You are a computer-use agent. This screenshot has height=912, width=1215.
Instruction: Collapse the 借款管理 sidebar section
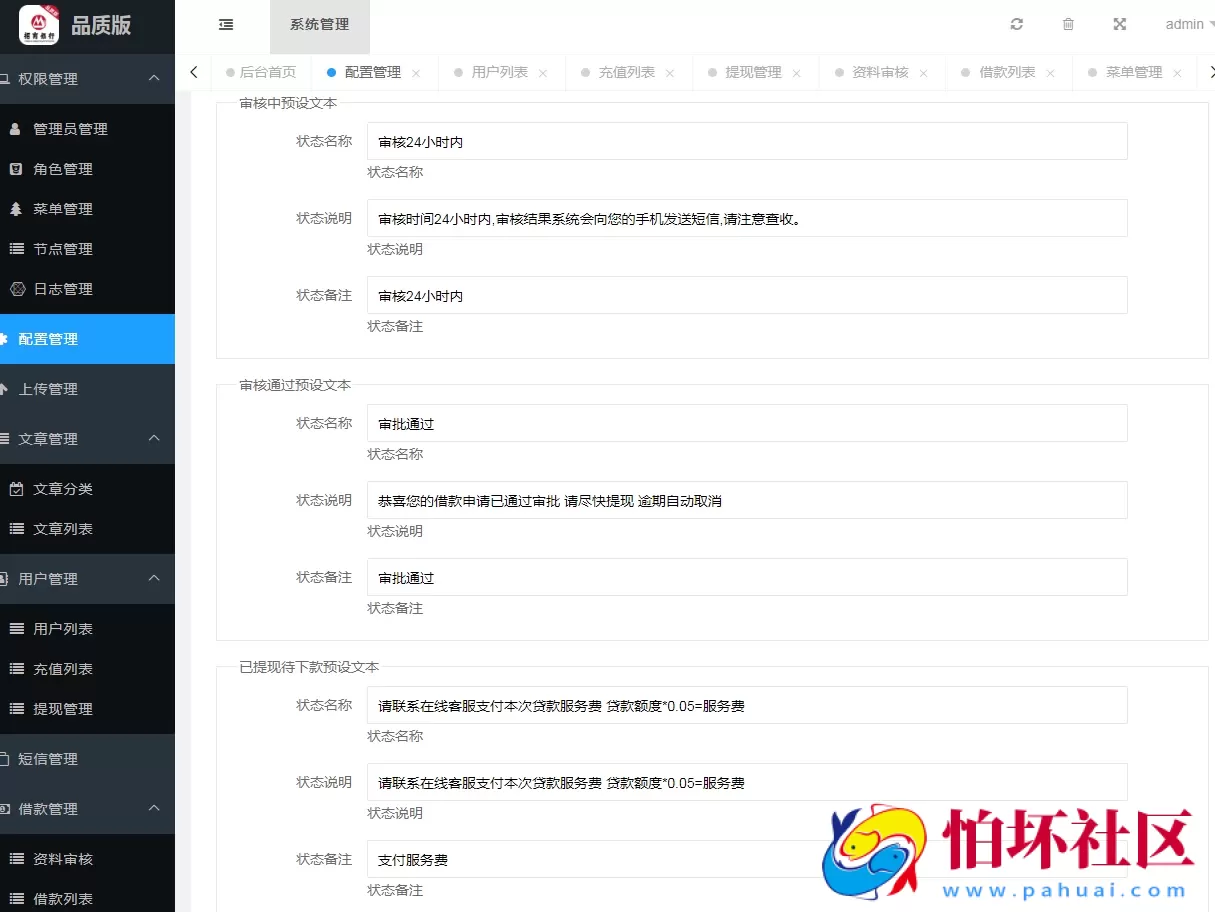[x=154, y=808]
